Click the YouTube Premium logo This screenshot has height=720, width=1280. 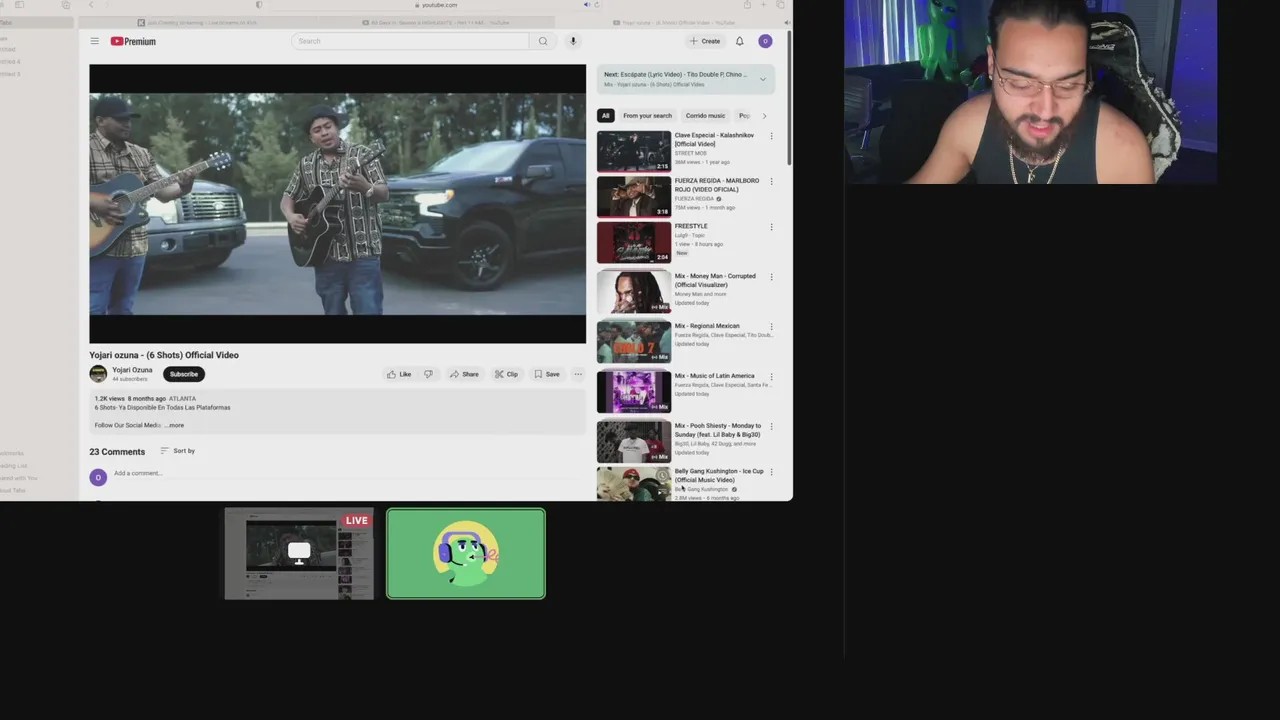(x=133, y=41)
